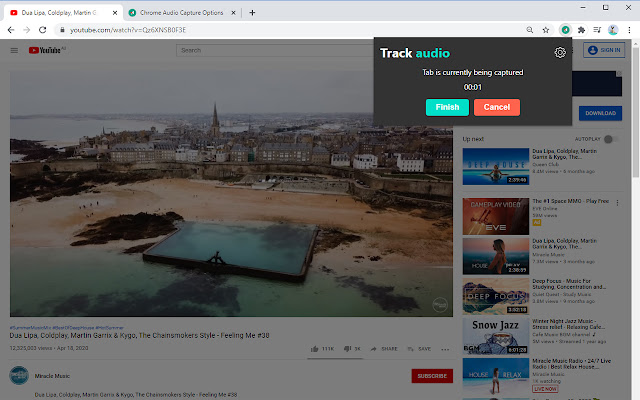
Task: Cancel the audio capture
Action: click(x=497, y=107)
